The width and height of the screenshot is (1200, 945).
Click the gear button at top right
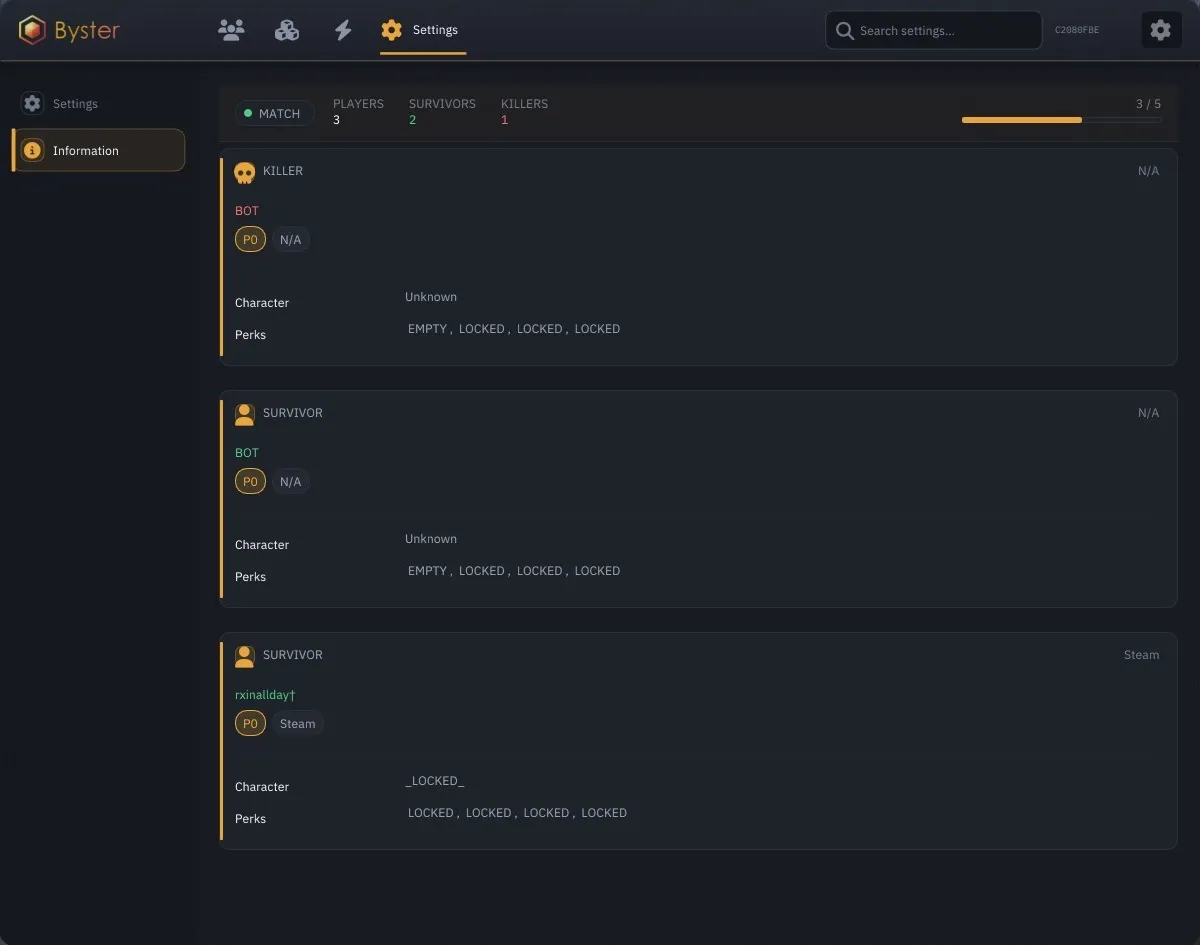tap(1160, 30)
